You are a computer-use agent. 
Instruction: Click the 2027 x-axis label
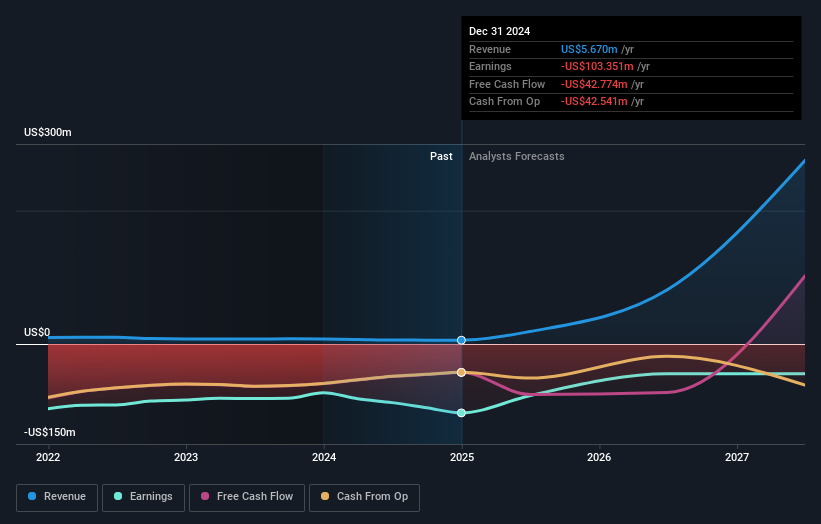pos(737,457)
